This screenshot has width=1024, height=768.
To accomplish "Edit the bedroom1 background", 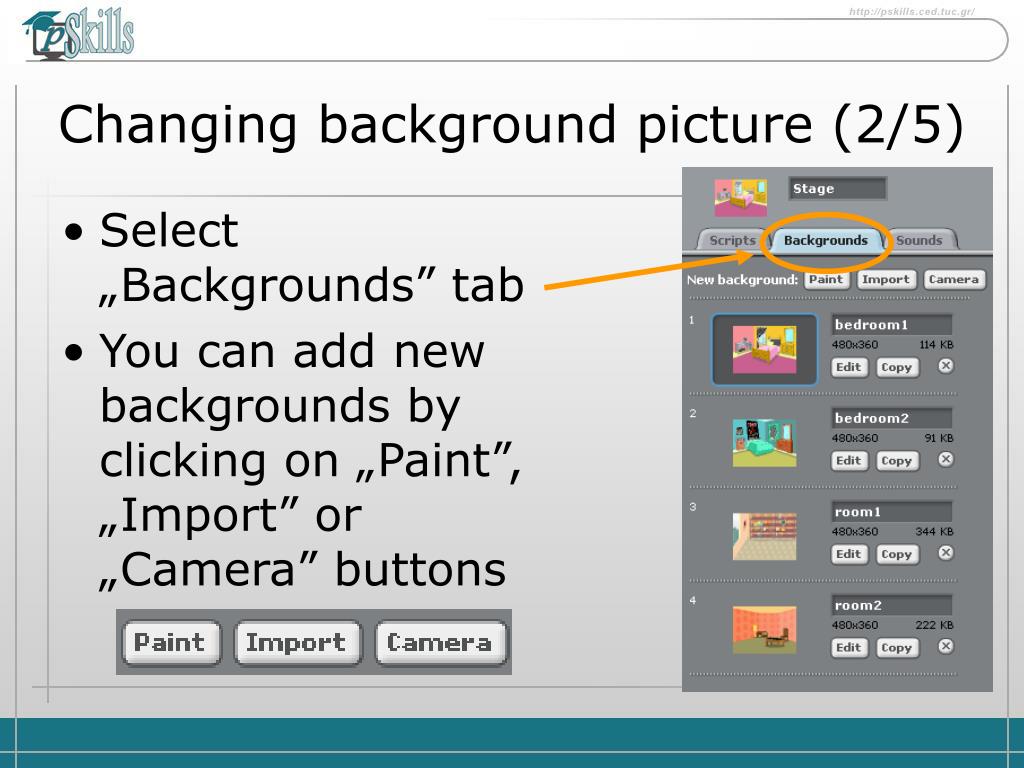I will pyautogui.click(x=849, y=367).
